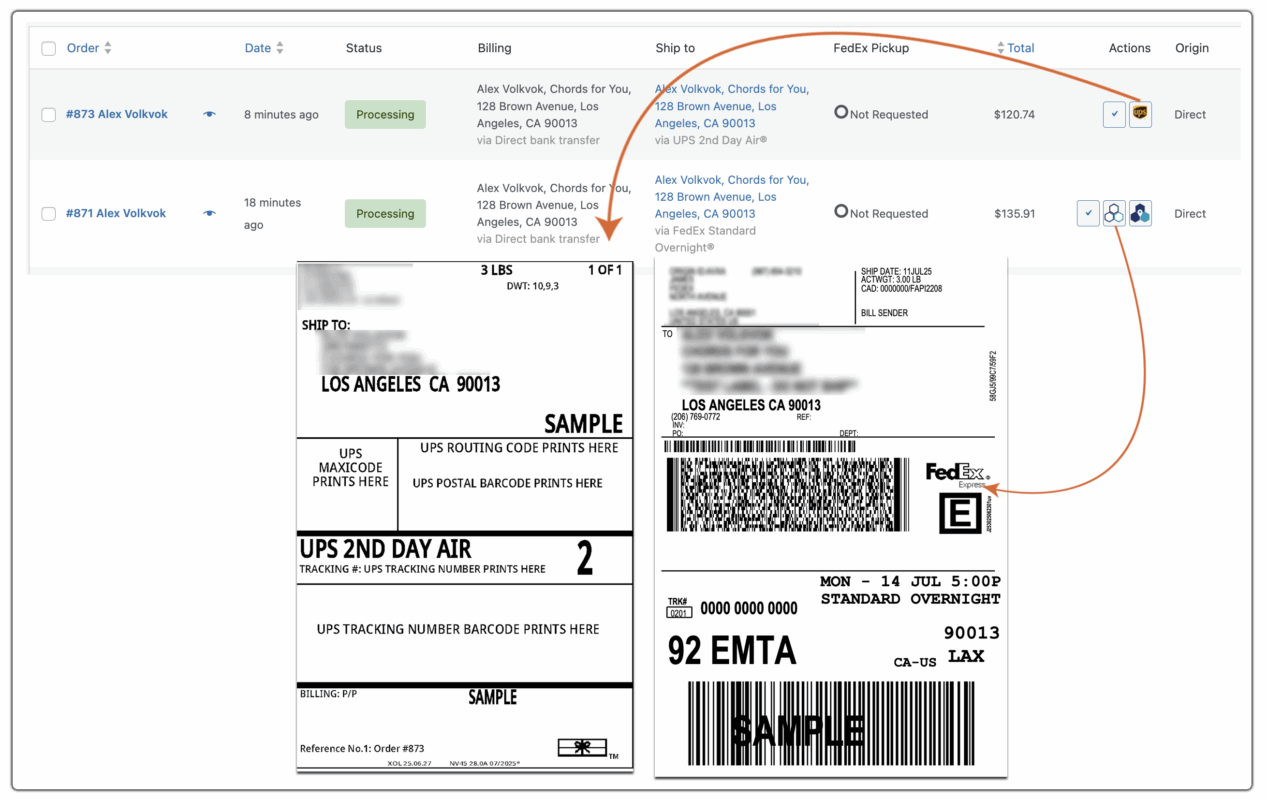The width and height of the screenshot is (1267, 800).
Task: Click the complete checkmark action for order #871
Action: 1088,213
